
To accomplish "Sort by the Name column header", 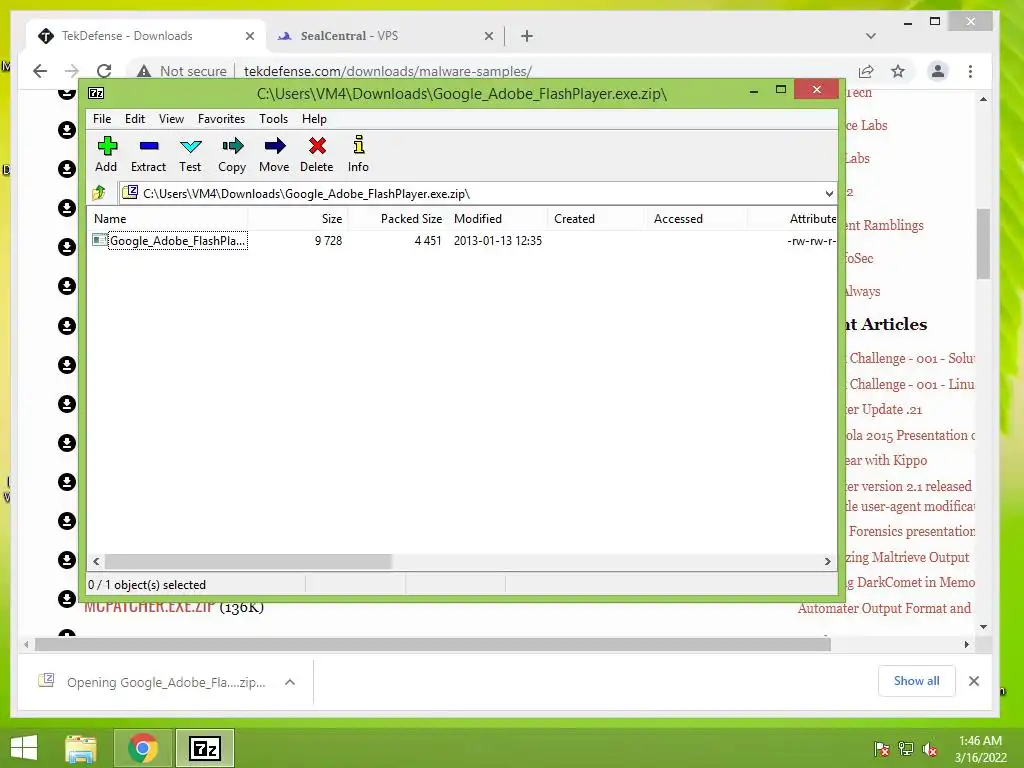I will [167, 219].
